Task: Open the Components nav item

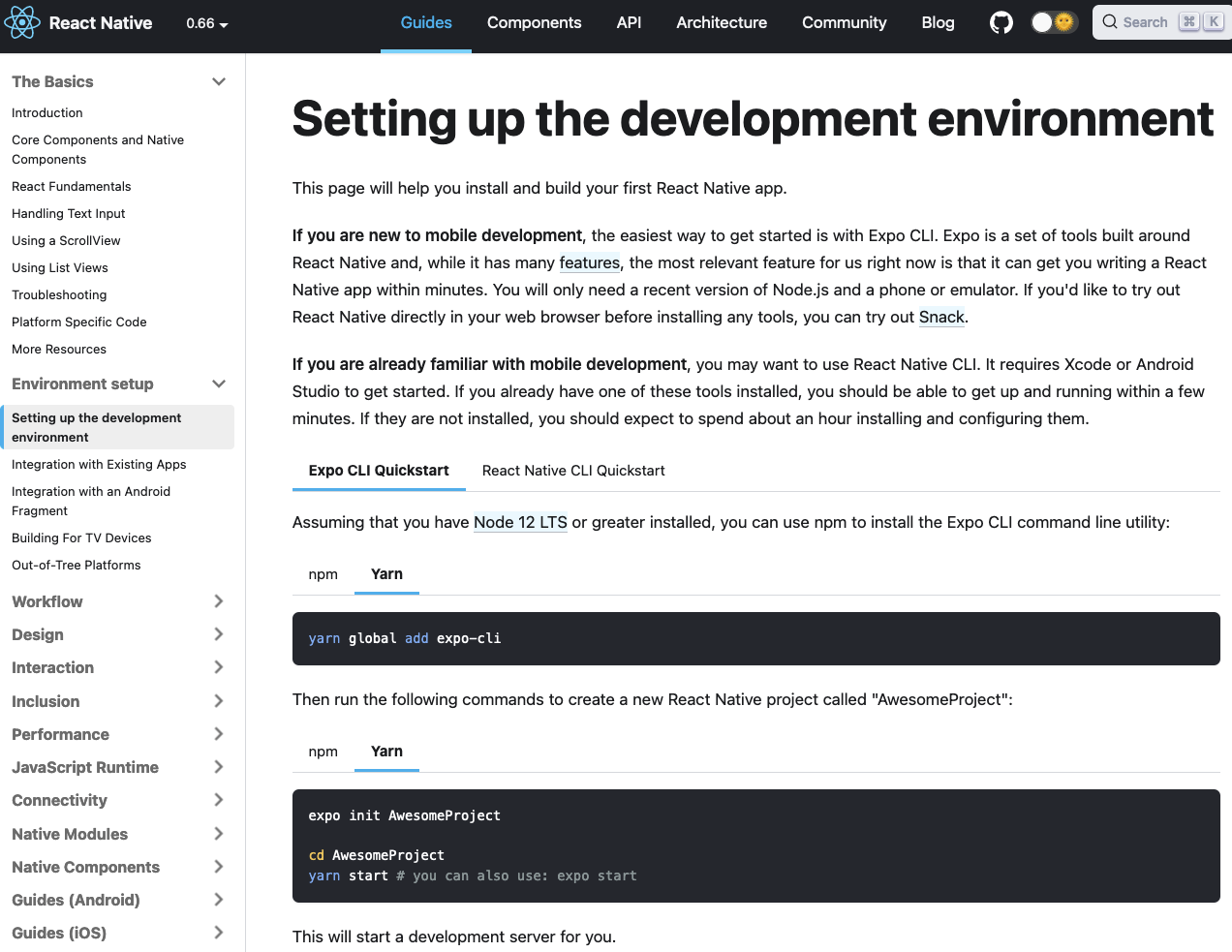Action: coord(535,22)
